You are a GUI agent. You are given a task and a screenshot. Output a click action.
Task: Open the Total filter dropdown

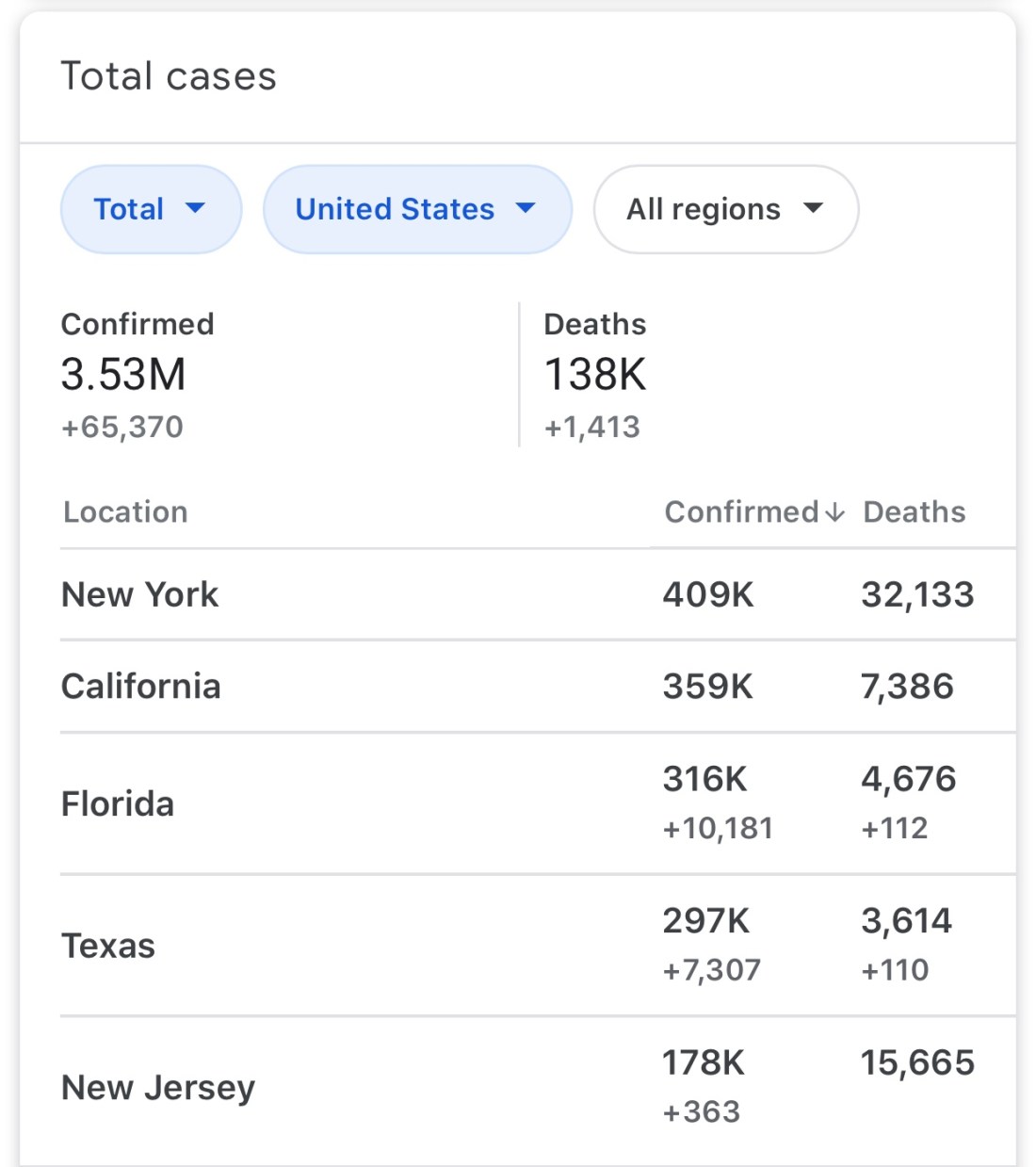click(151, 209)
